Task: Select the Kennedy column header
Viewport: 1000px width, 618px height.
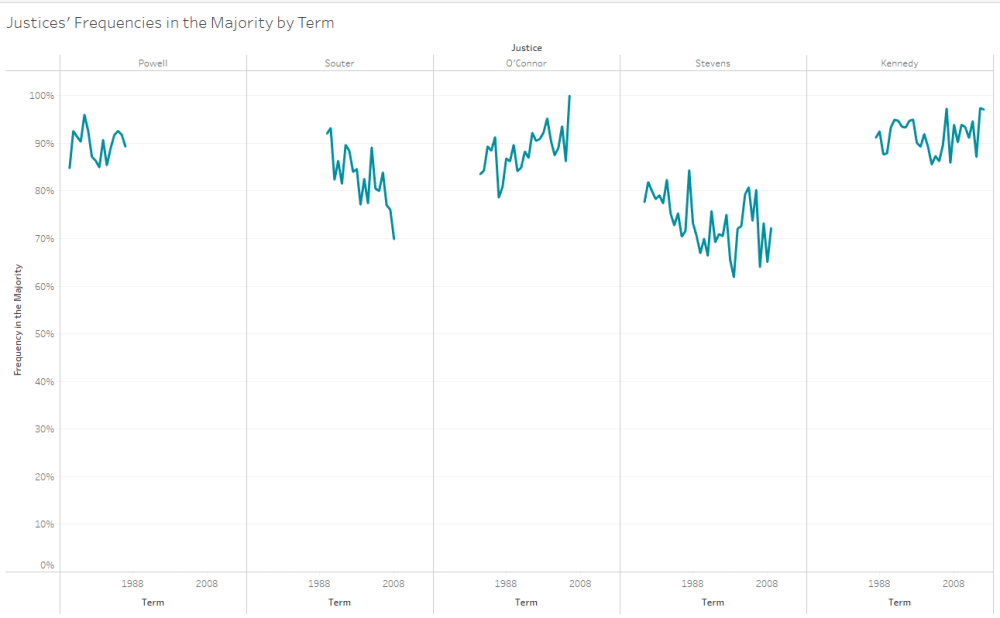Action: click(899, 63)
